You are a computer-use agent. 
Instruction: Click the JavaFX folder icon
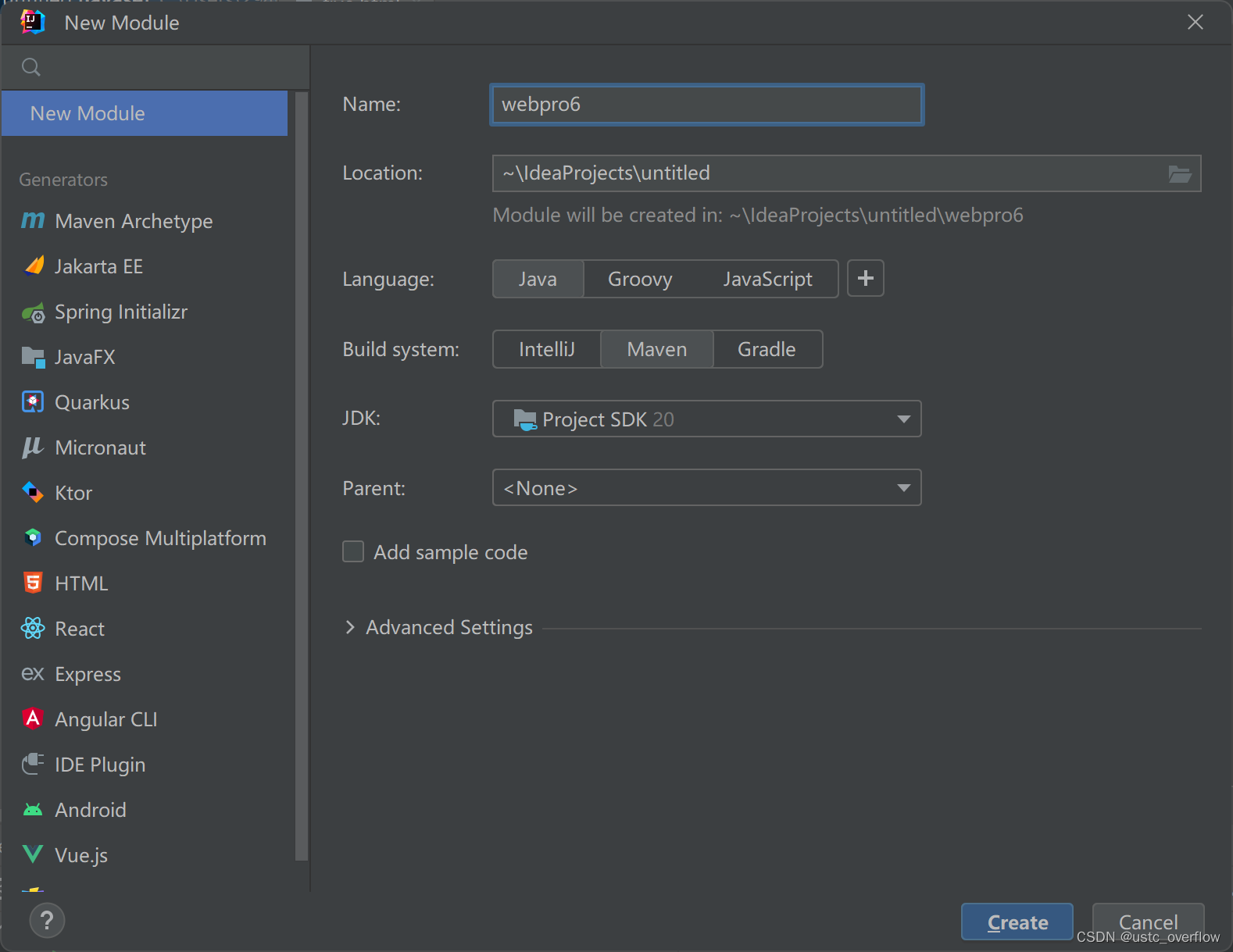[x=33, y=358]
